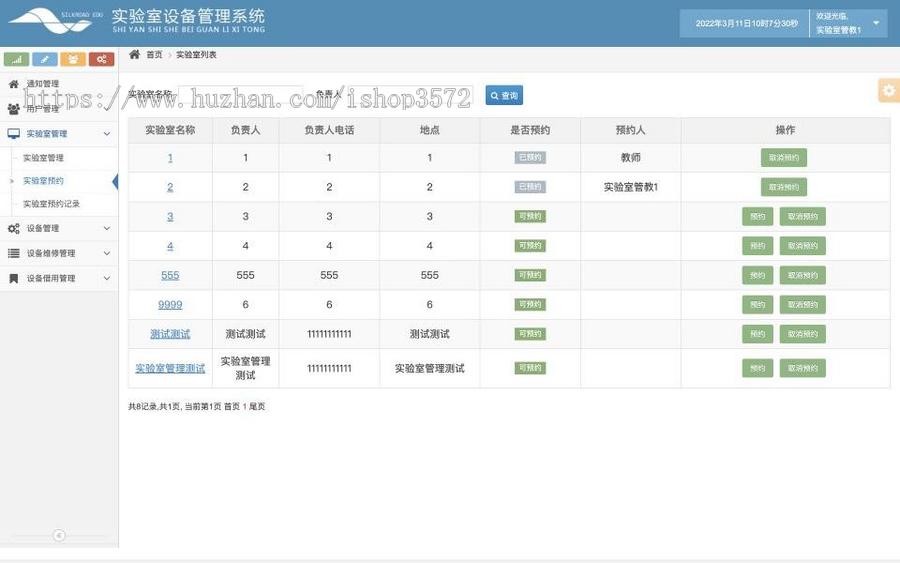Open lab link 测试测试
This screenshot has width=900, height=563.
(170, 334)
